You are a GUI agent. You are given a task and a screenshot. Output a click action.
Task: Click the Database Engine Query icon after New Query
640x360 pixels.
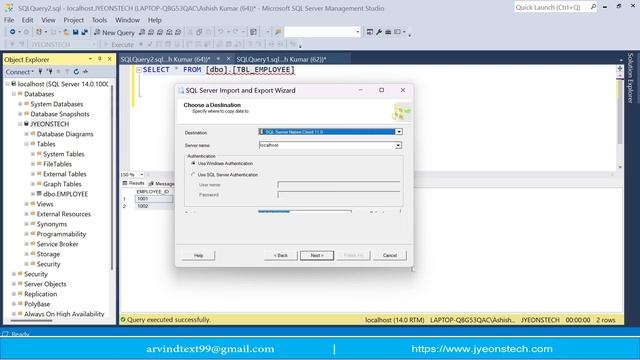pyautogui.click(x=142, y=32)
